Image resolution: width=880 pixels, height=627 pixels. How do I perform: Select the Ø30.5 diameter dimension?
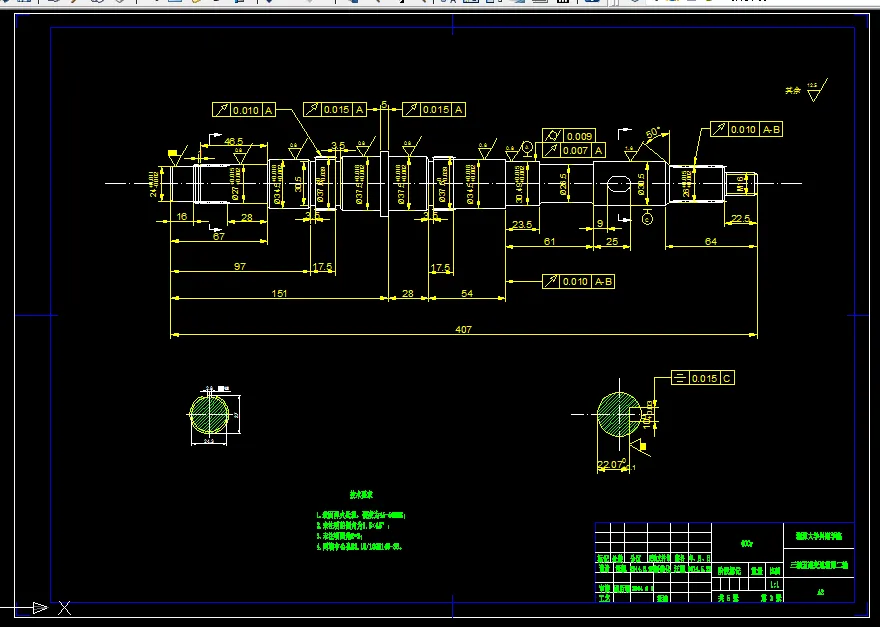[641, 184]
